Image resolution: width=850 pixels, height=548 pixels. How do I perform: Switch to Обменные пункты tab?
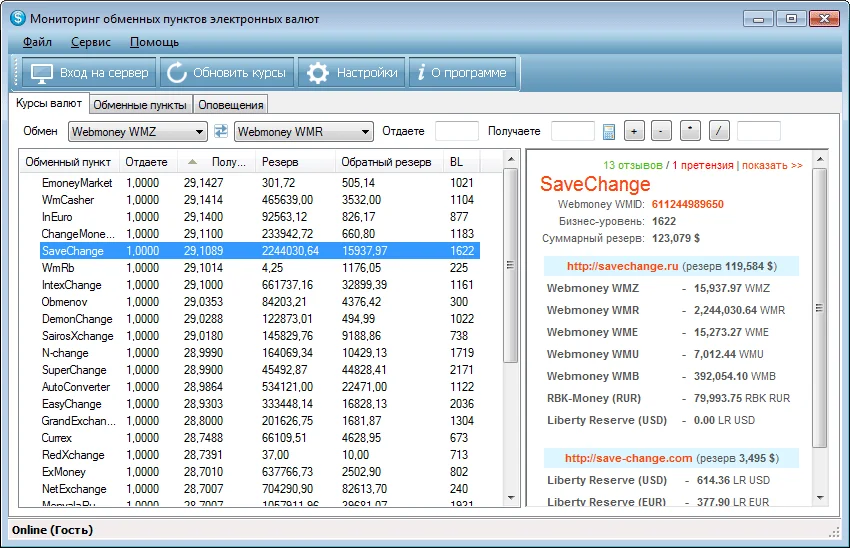pos(140,105)
